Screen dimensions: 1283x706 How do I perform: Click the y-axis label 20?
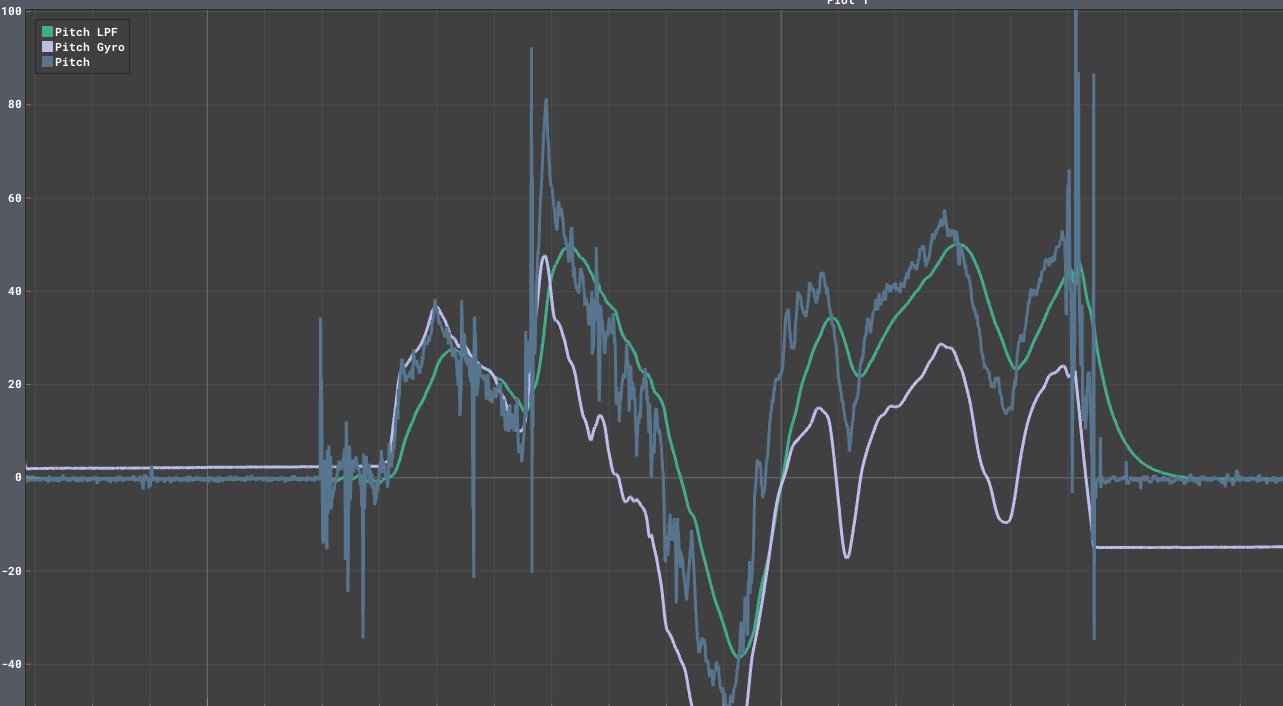coord(15,384)
